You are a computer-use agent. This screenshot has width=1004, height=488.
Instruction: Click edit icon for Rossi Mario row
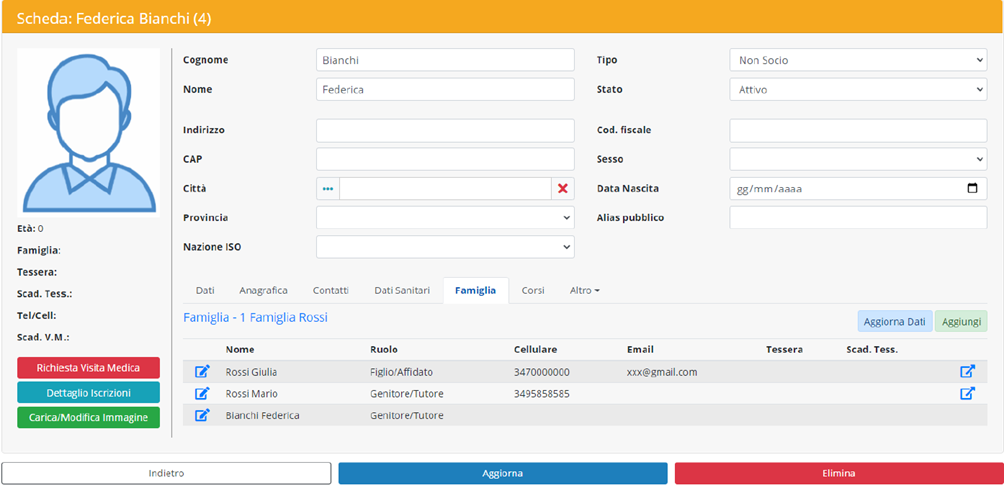202,394
